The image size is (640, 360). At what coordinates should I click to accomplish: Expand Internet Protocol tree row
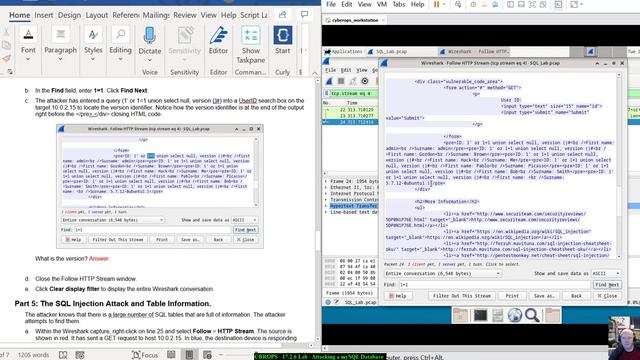tap(326, 193)
